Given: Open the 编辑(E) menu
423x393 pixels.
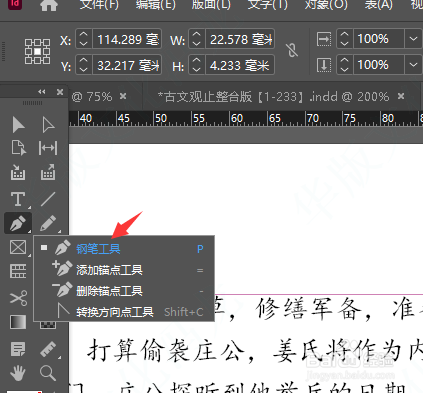Looking at the screenshot, I should tap(156, 4).
